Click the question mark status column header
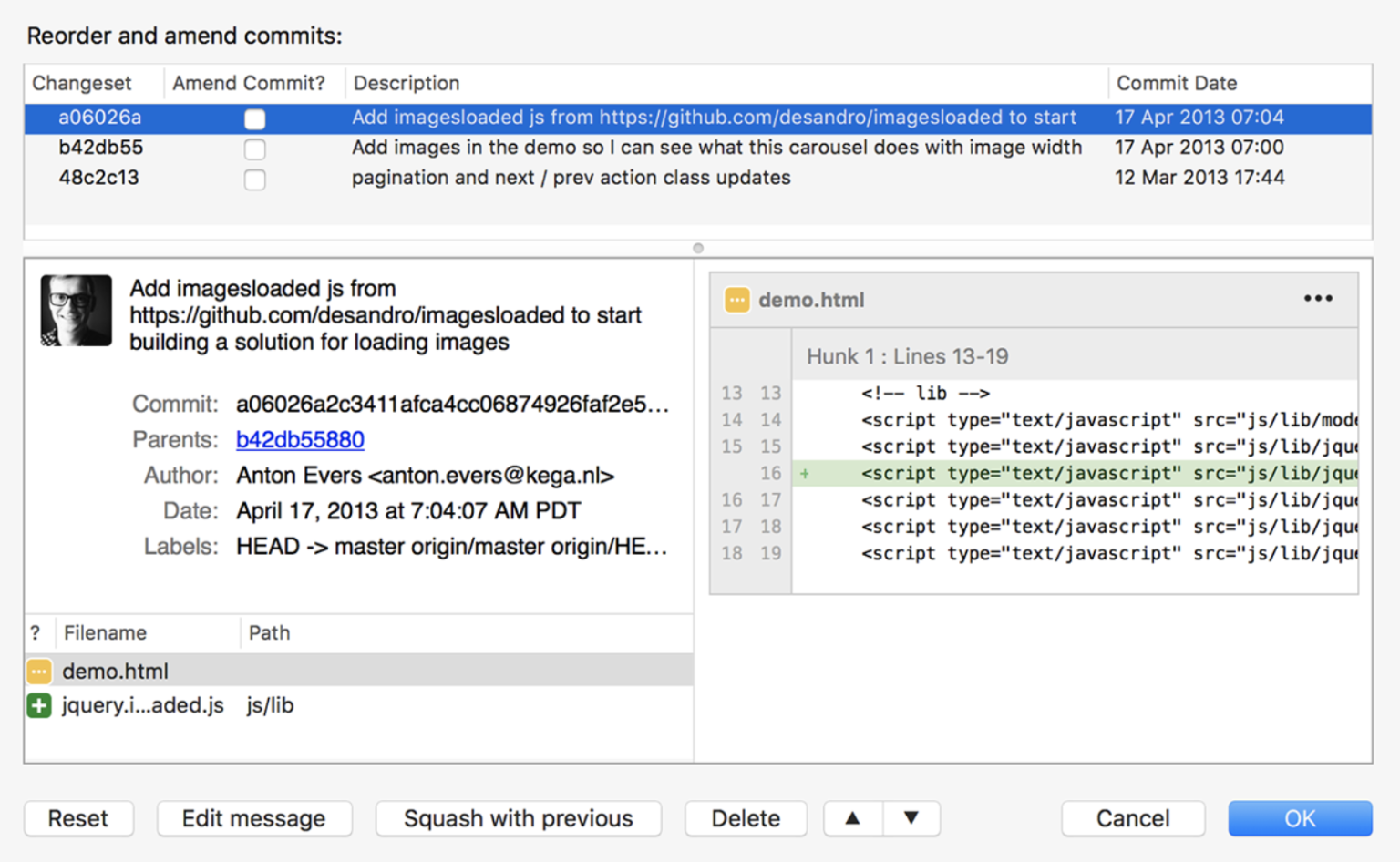 (36, 632)
